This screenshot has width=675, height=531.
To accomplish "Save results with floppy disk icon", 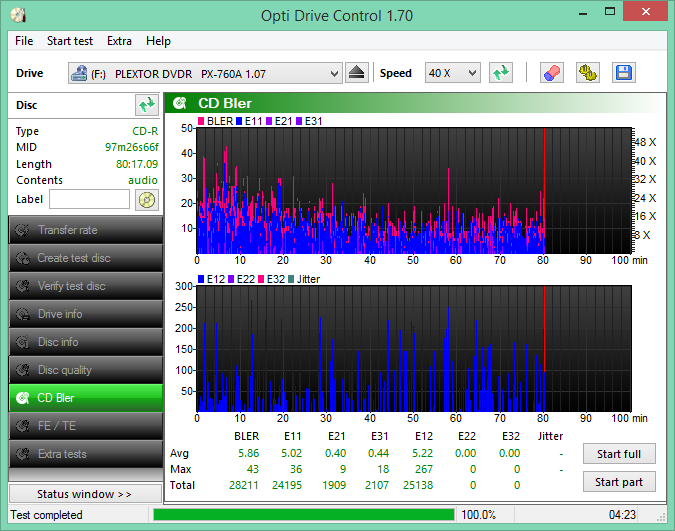I will (x=623, y=73).
